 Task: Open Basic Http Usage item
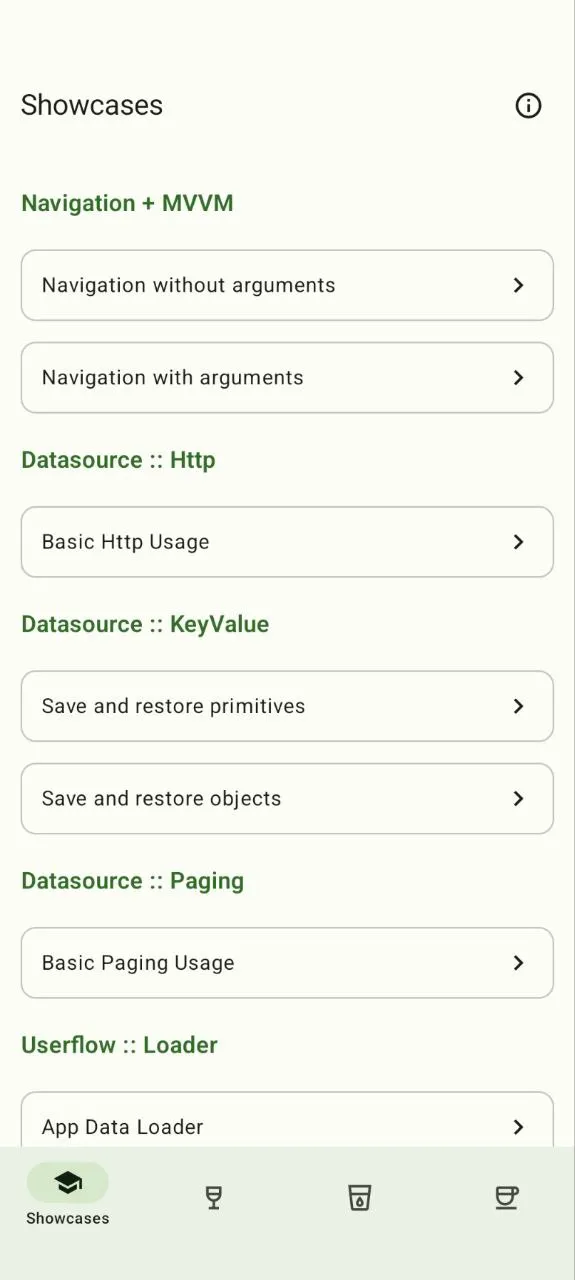[x=287, y=542]
